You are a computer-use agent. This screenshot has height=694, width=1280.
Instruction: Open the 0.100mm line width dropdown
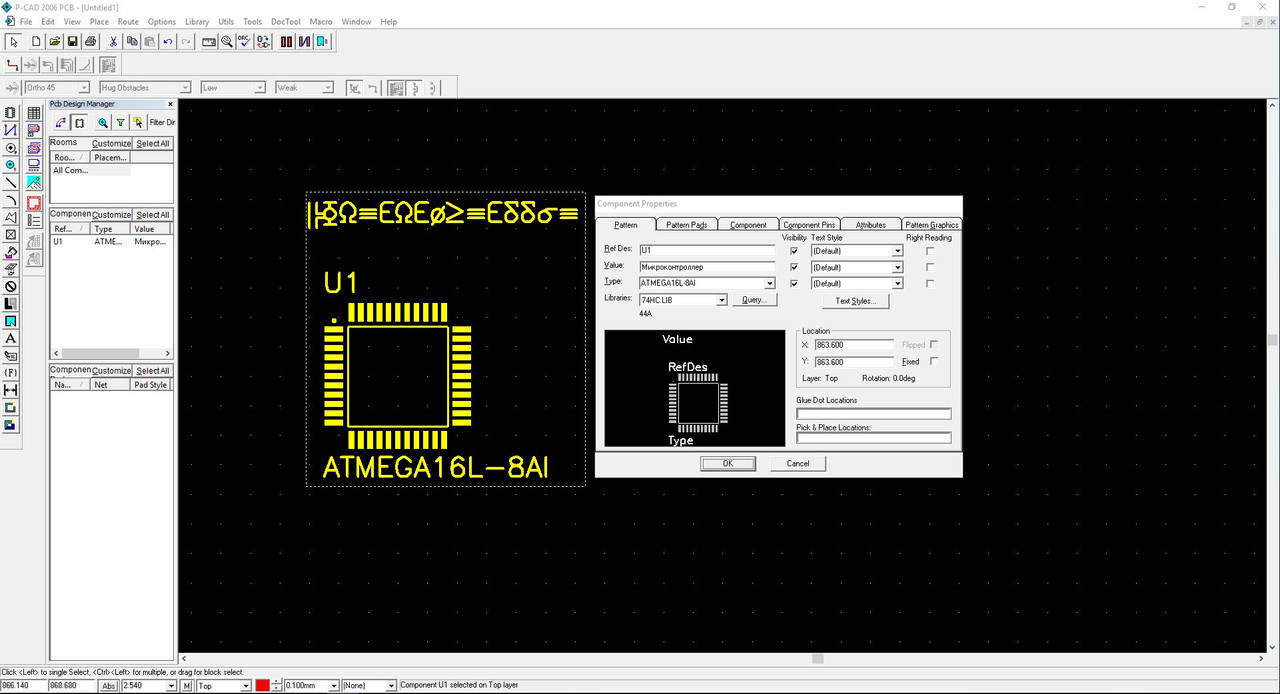click(334, 686)
